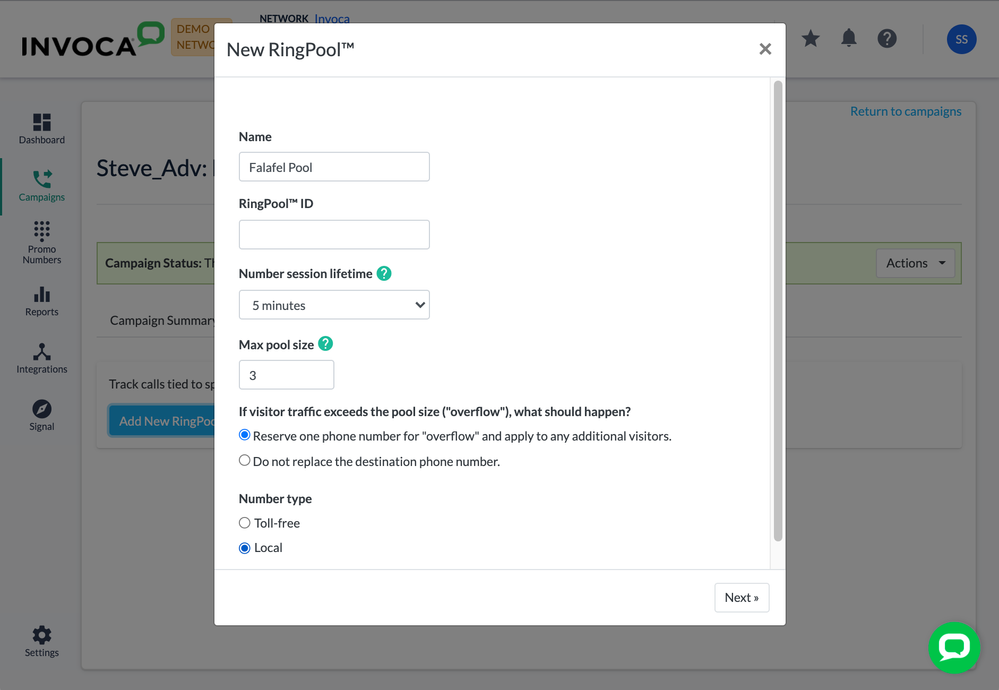
Task: Expand the Number session lifetime dropdown
Action: [334, 305]
